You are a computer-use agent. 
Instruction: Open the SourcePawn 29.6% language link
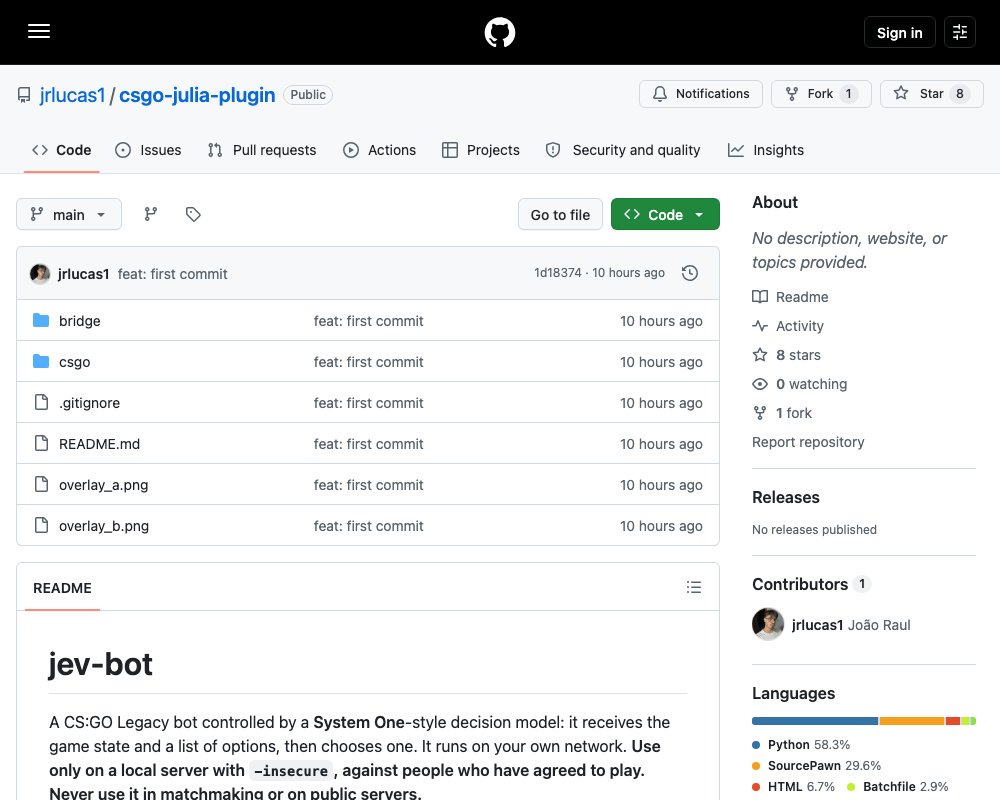pos(817,766)
